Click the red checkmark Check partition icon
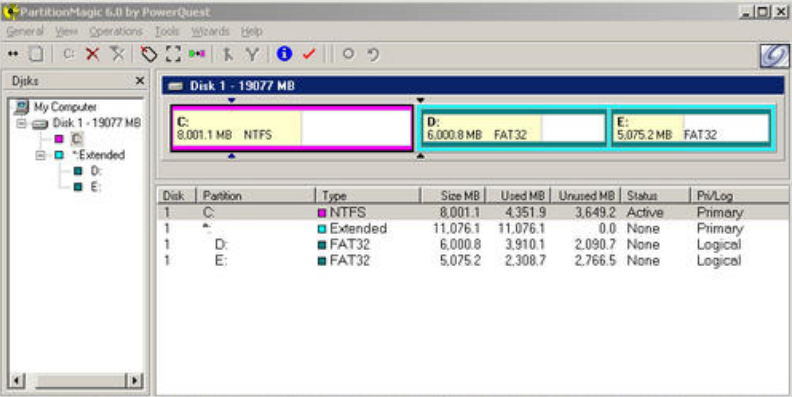The image size is (792, 397). 309,53
